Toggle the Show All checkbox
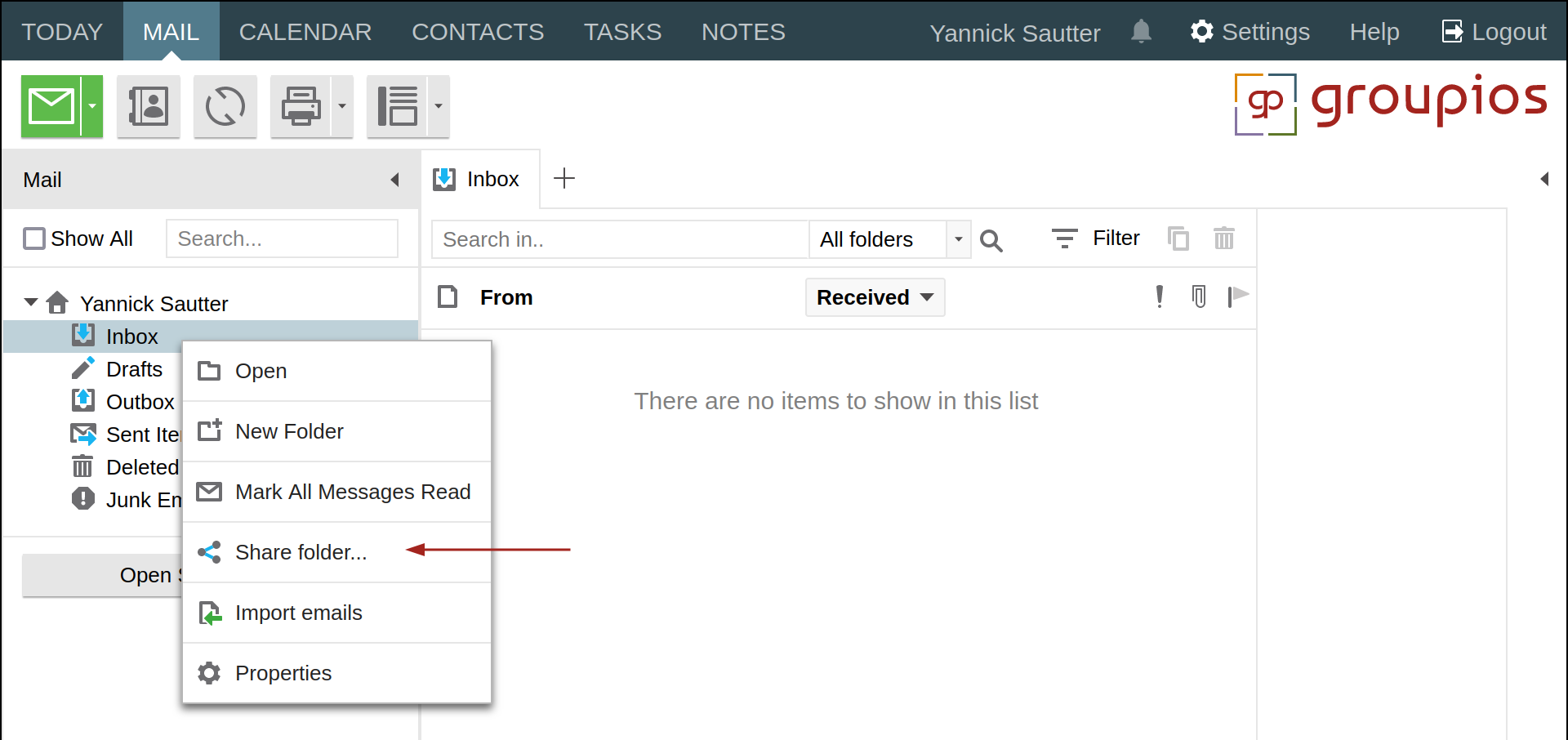This screenshot has height=740, width=1568. click(x=34, y=238)
